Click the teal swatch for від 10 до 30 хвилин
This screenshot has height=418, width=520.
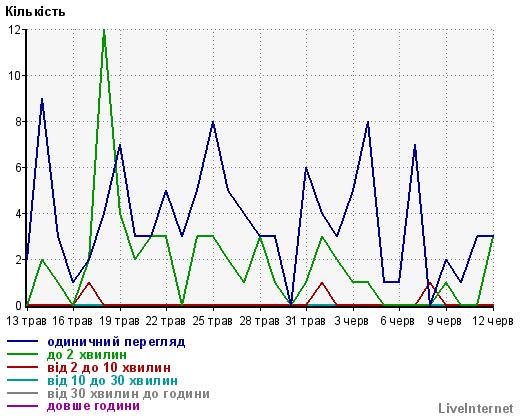(x=23, y=380)
